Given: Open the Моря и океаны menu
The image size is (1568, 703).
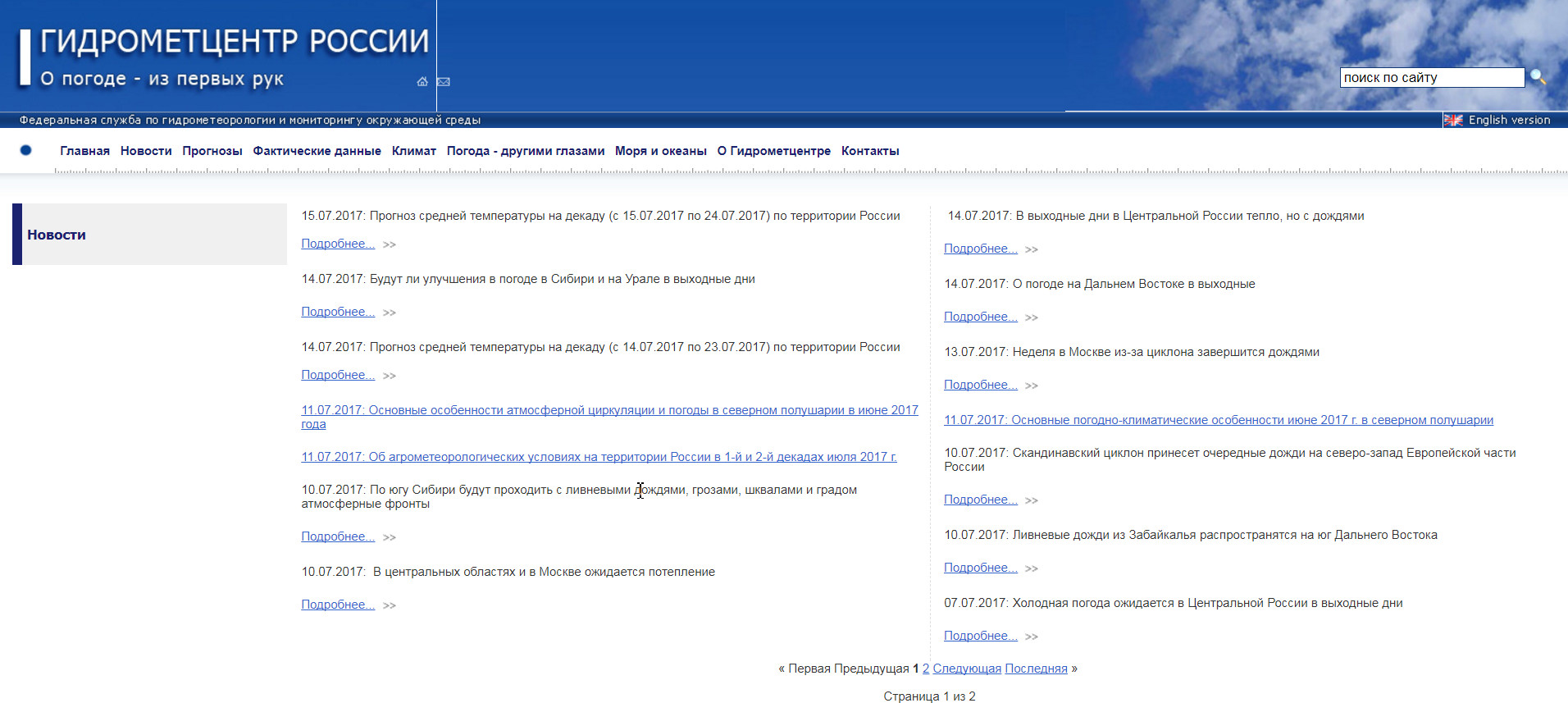Looking at the screenshot, I should tap(661, 151).
